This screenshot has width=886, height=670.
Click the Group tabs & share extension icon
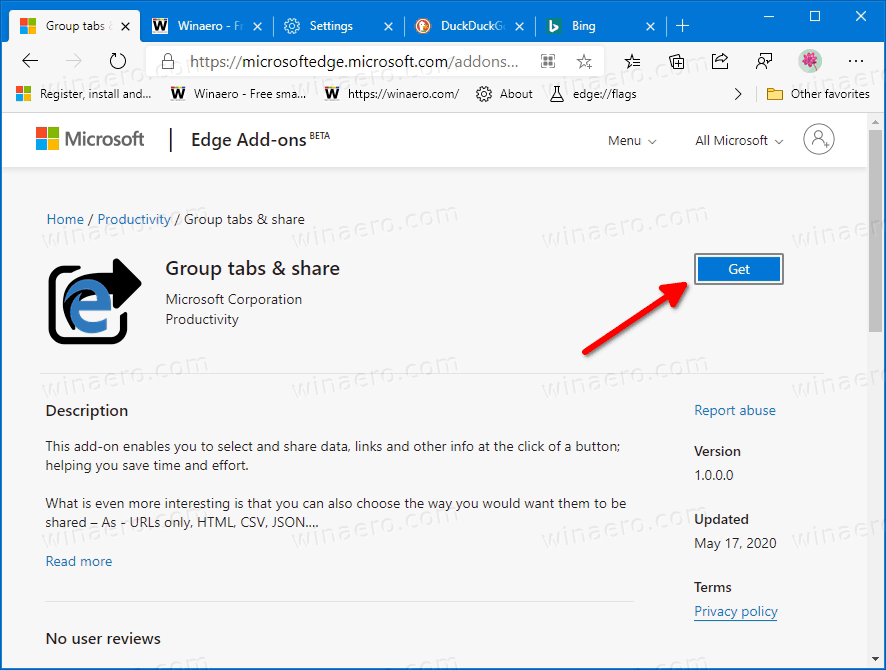(94, 302)
